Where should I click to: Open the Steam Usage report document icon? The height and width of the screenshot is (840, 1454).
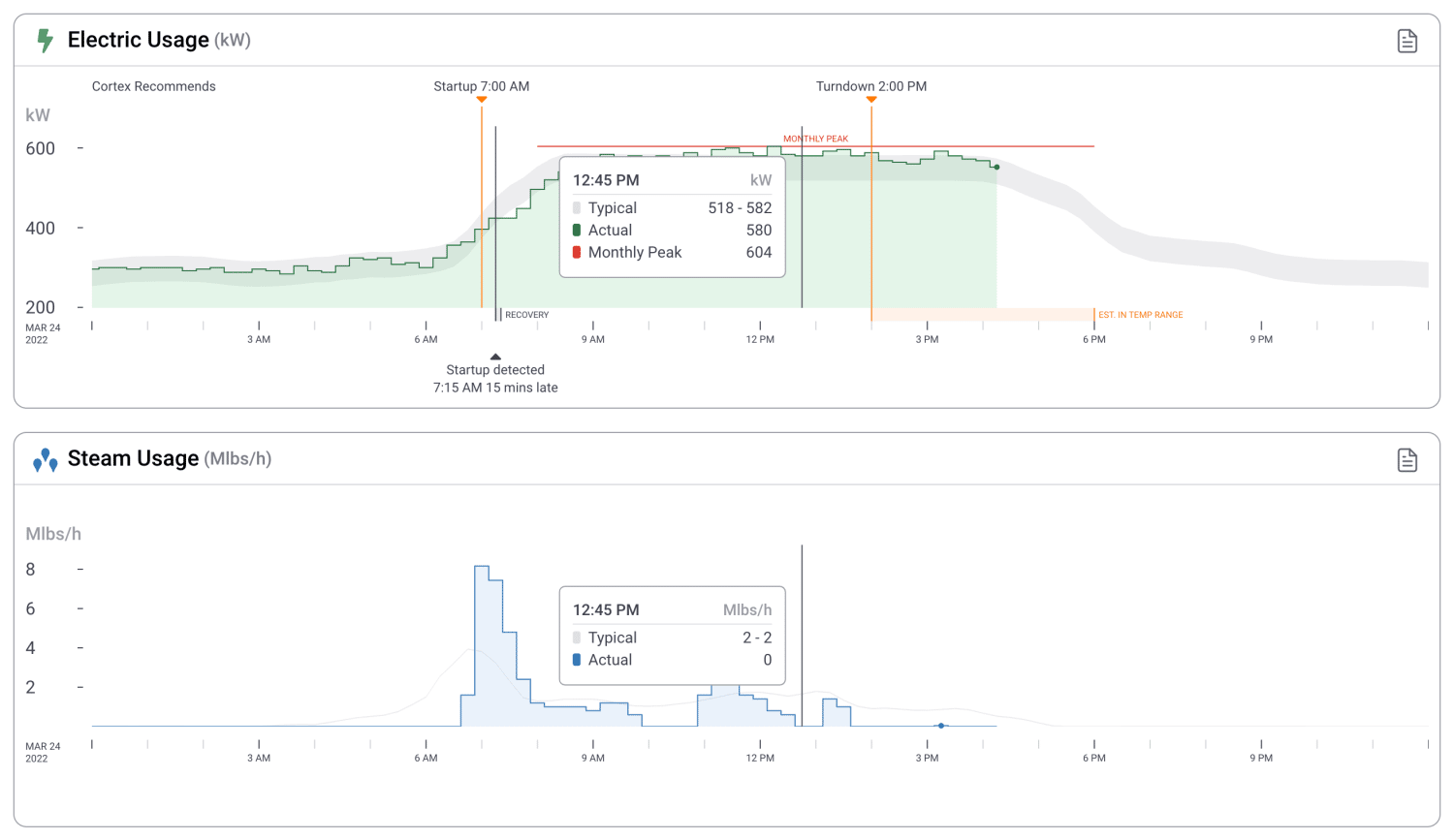pyautogui.click(x=1407, y=460)
